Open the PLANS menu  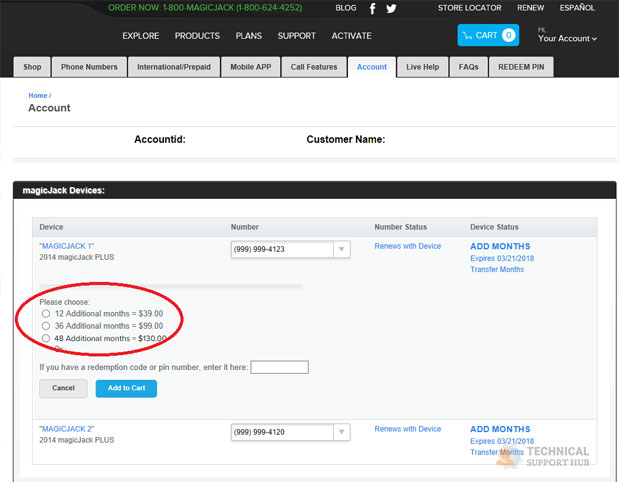249,36
